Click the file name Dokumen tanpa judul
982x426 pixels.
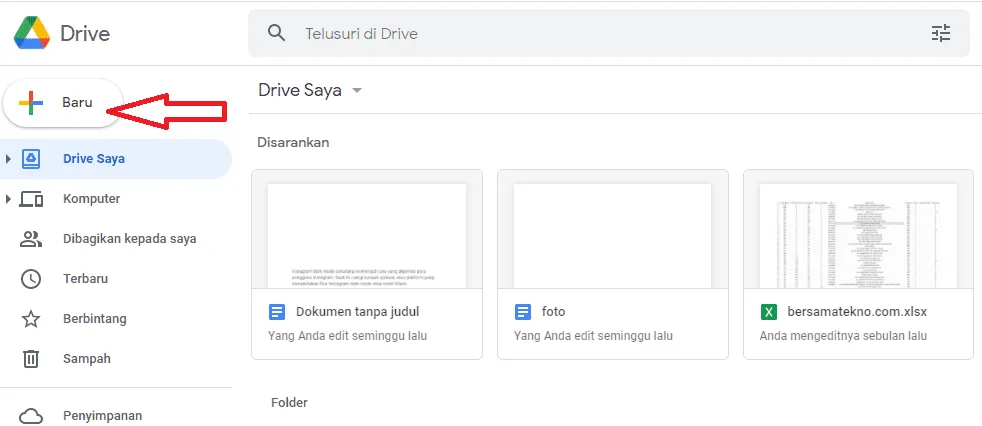click(358, 311)
